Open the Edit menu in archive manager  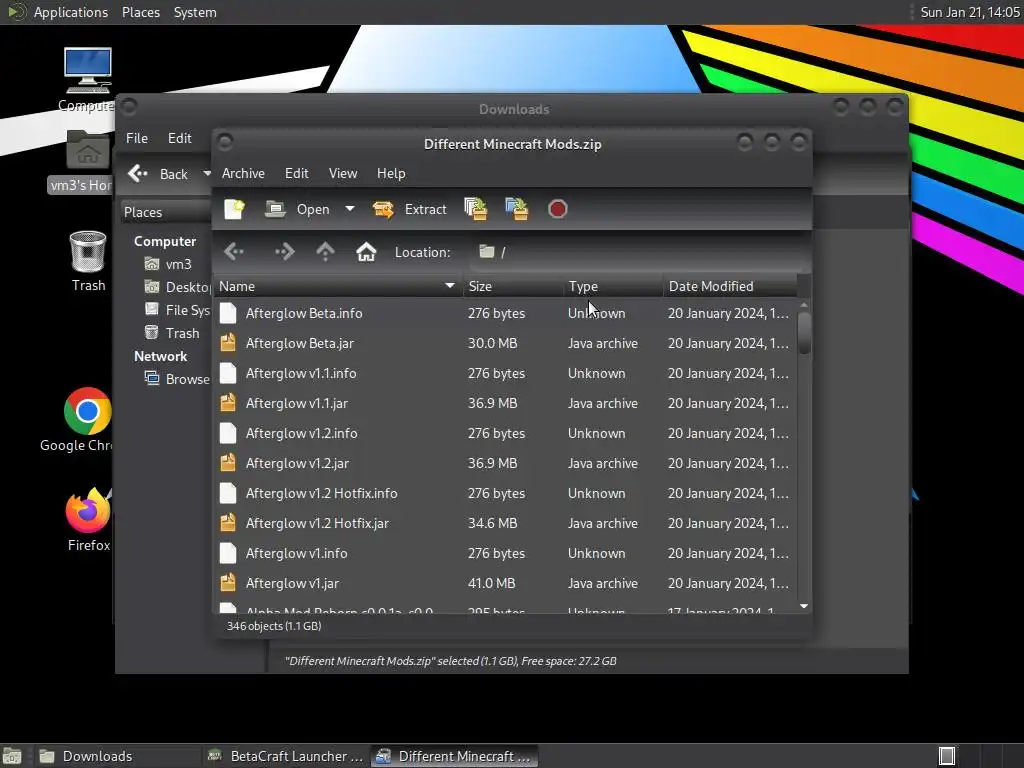[x=296, y=173]
